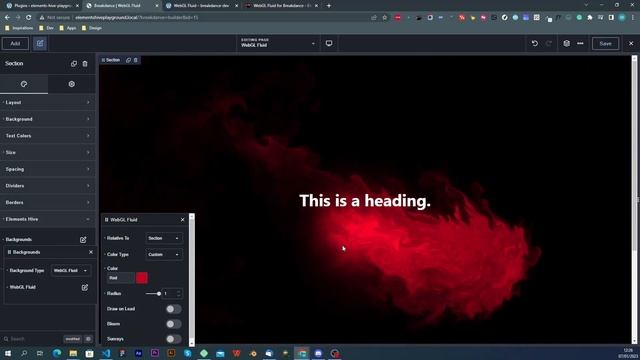Screen dimensions: 640x360
Task: Open the Design bookmarks folder
Action: 92,28
